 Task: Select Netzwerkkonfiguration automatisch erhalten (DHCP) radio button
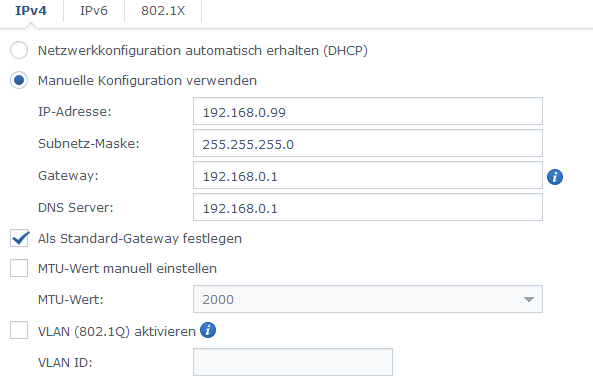coord(19,50)
